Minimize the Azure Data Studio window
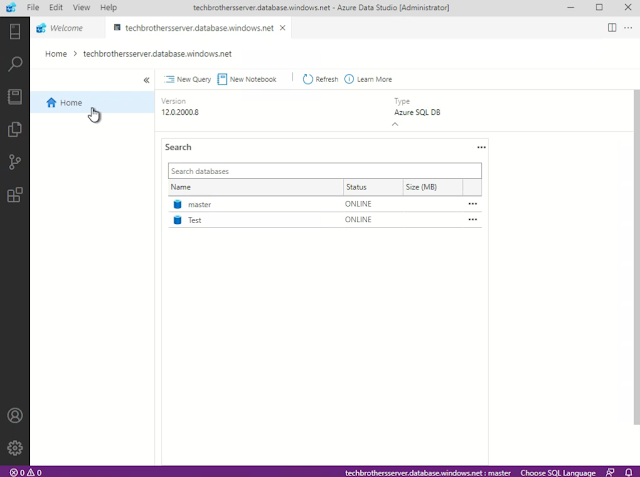 click(x=571, y=7)
